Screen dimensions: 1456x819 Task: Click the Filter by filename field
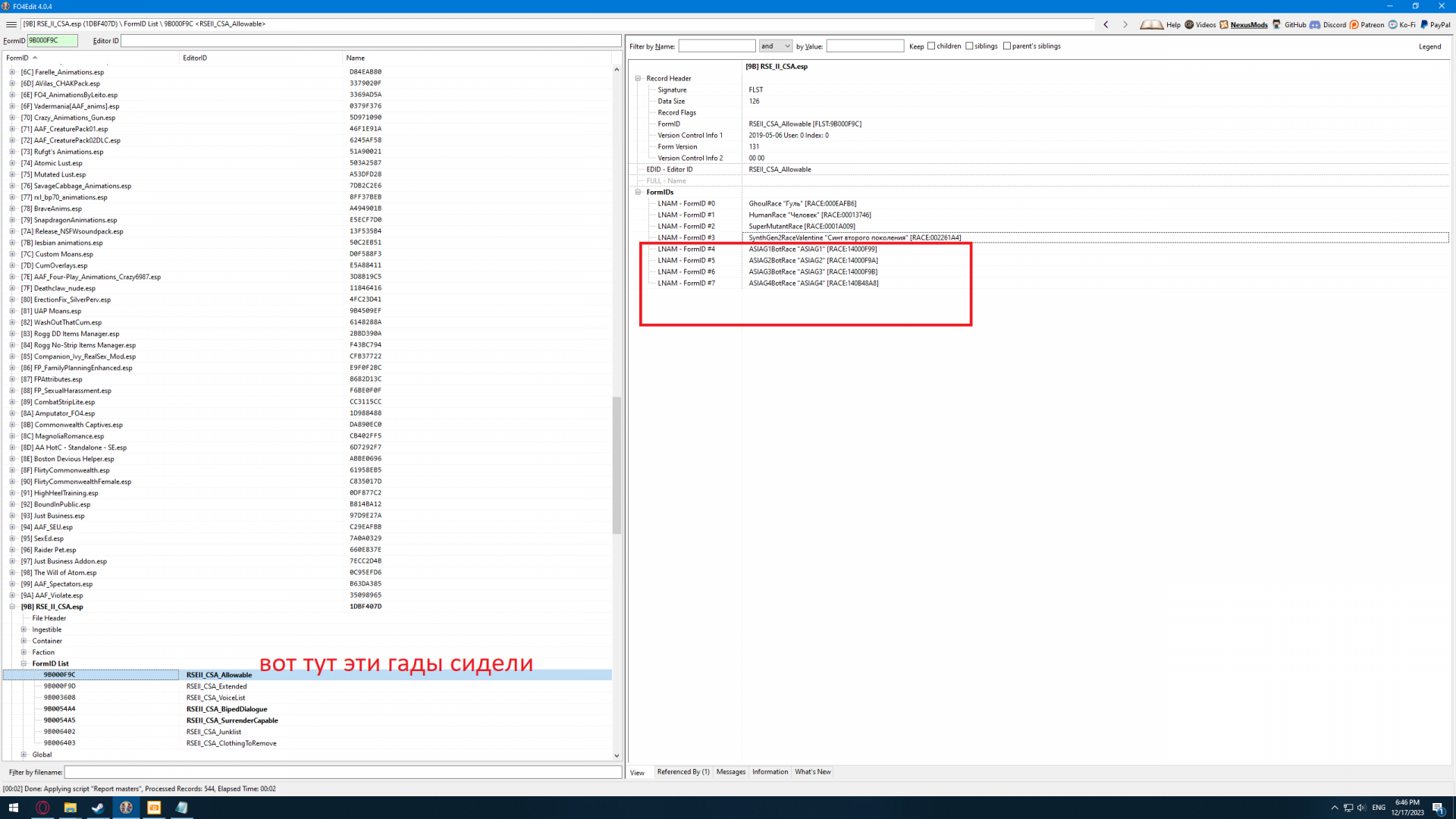pos(343,772)
